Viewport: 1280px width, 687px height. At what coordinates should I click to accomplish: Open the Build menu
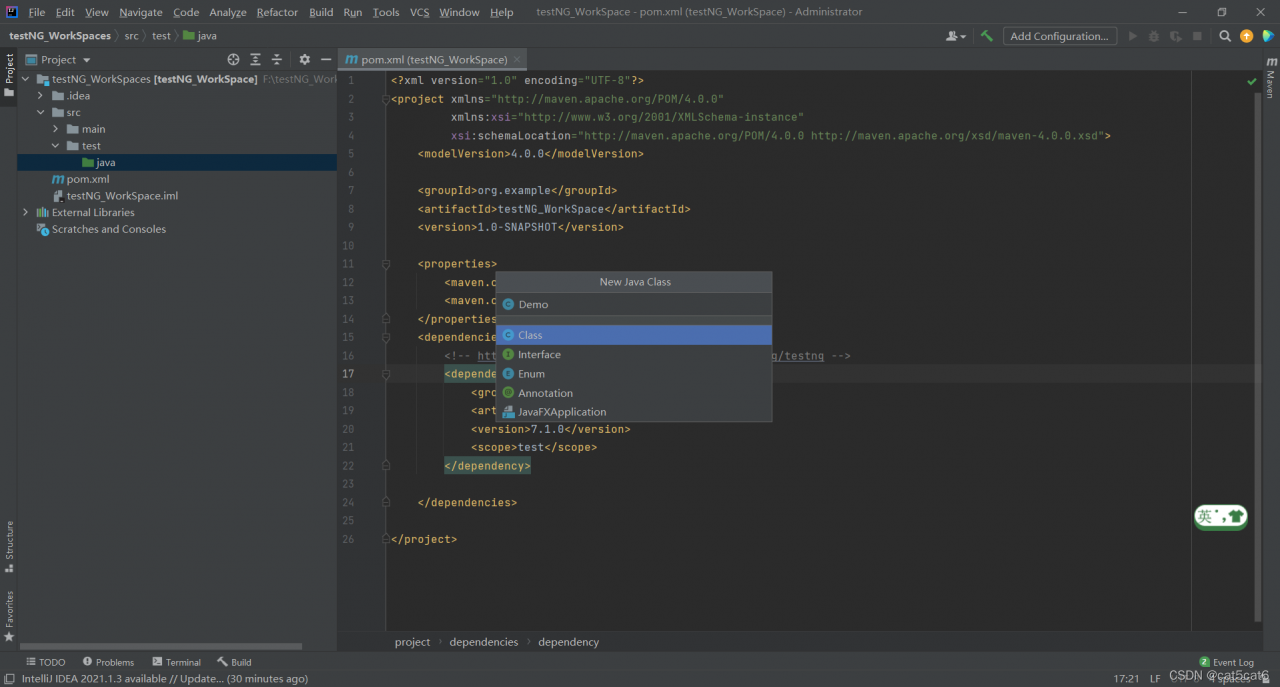click(x=321, y=12)
